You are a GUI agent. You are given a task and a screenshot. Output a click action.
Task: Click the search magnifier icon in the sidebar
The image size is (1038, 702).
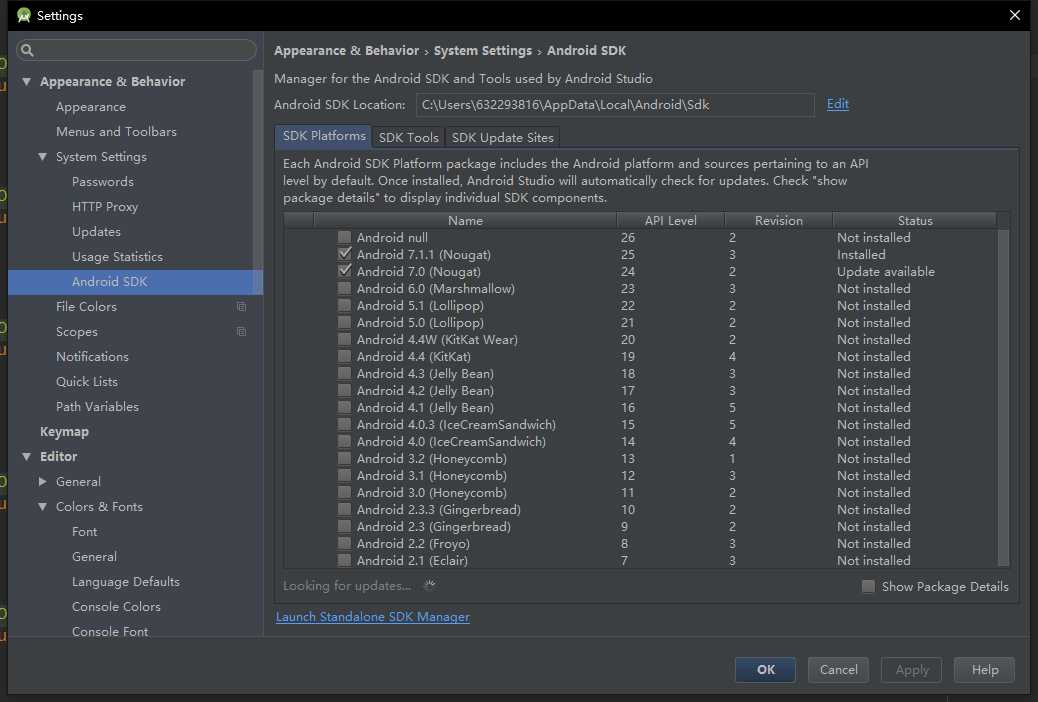(x=28, y=50)
